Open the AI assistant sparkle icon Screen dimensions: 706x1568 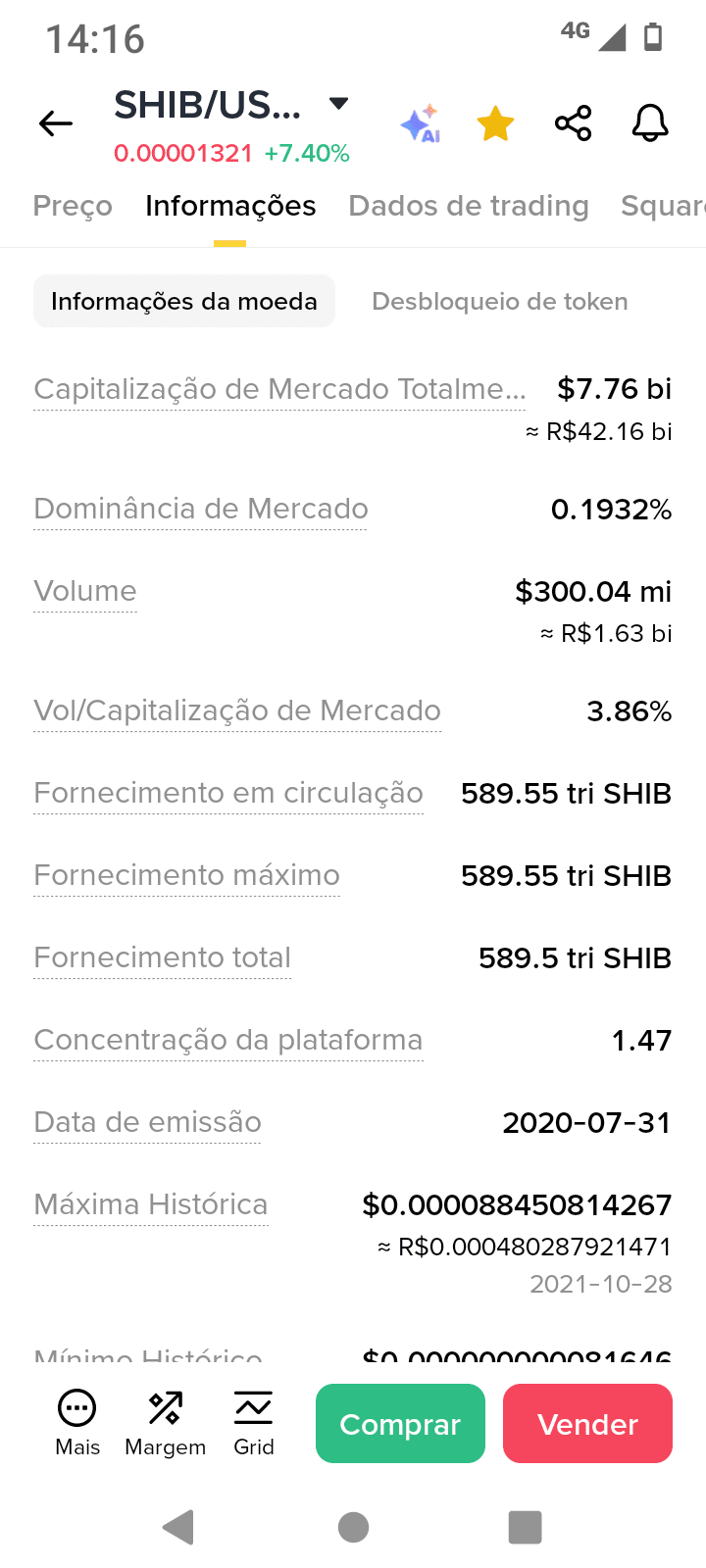point(420,124)
